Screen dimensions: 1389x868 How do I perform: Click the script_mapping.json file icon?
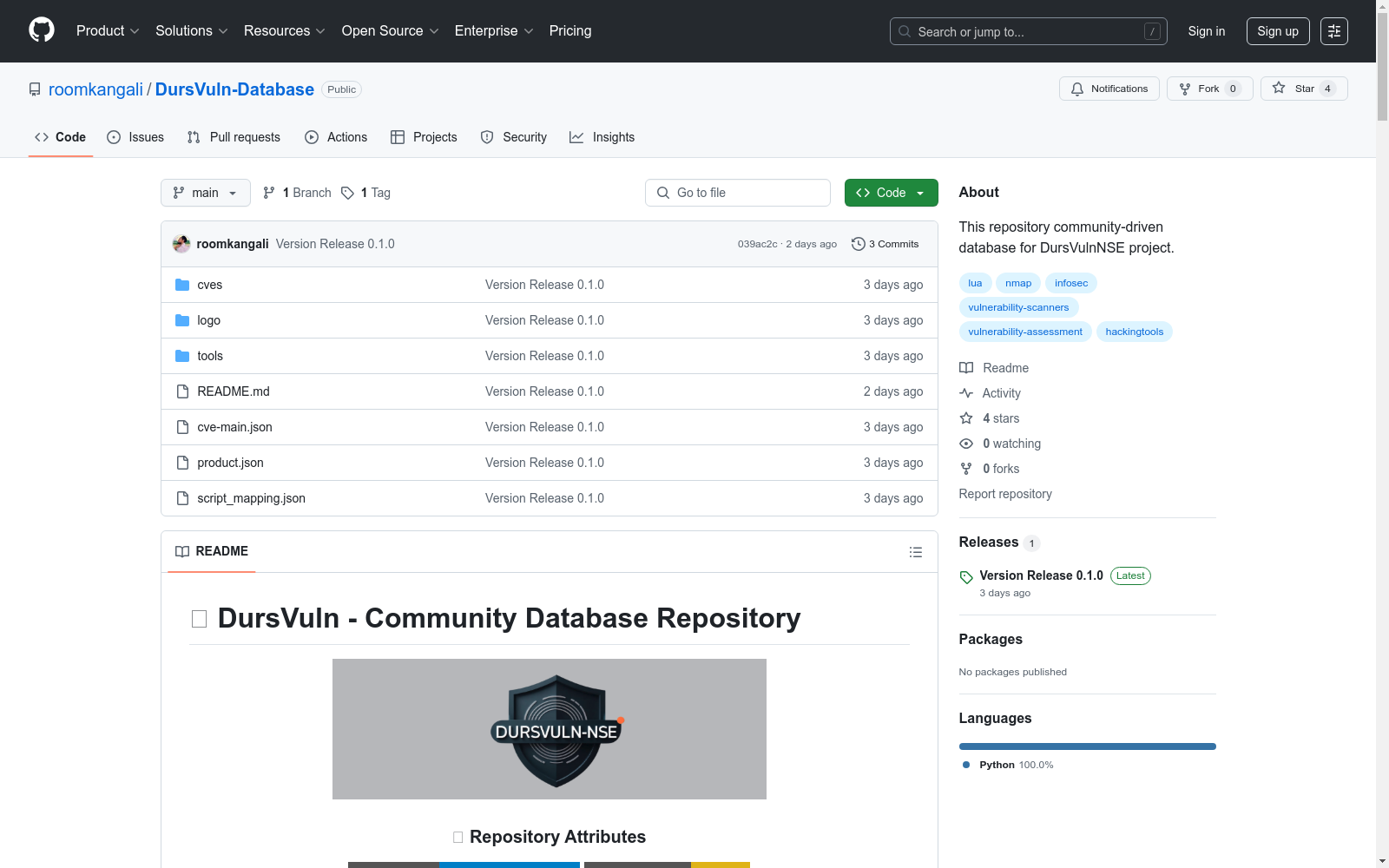coord(182,498)
